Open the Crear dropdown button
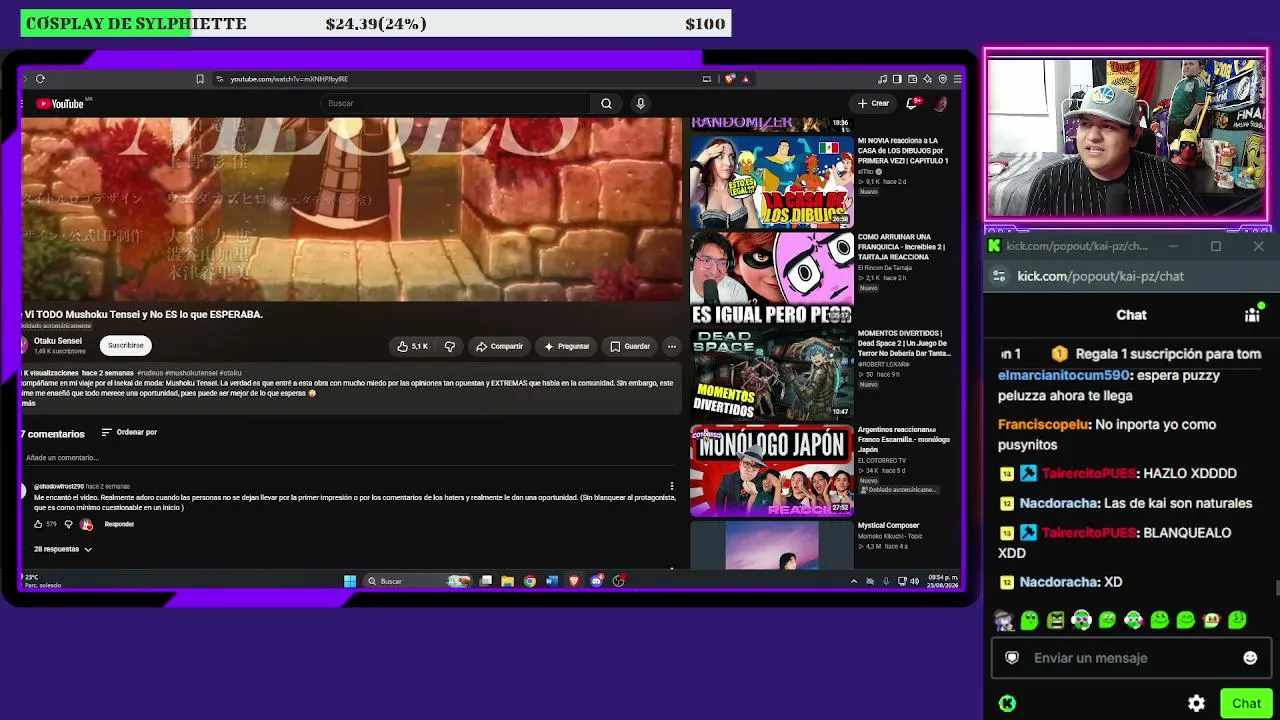 (873, 103)
